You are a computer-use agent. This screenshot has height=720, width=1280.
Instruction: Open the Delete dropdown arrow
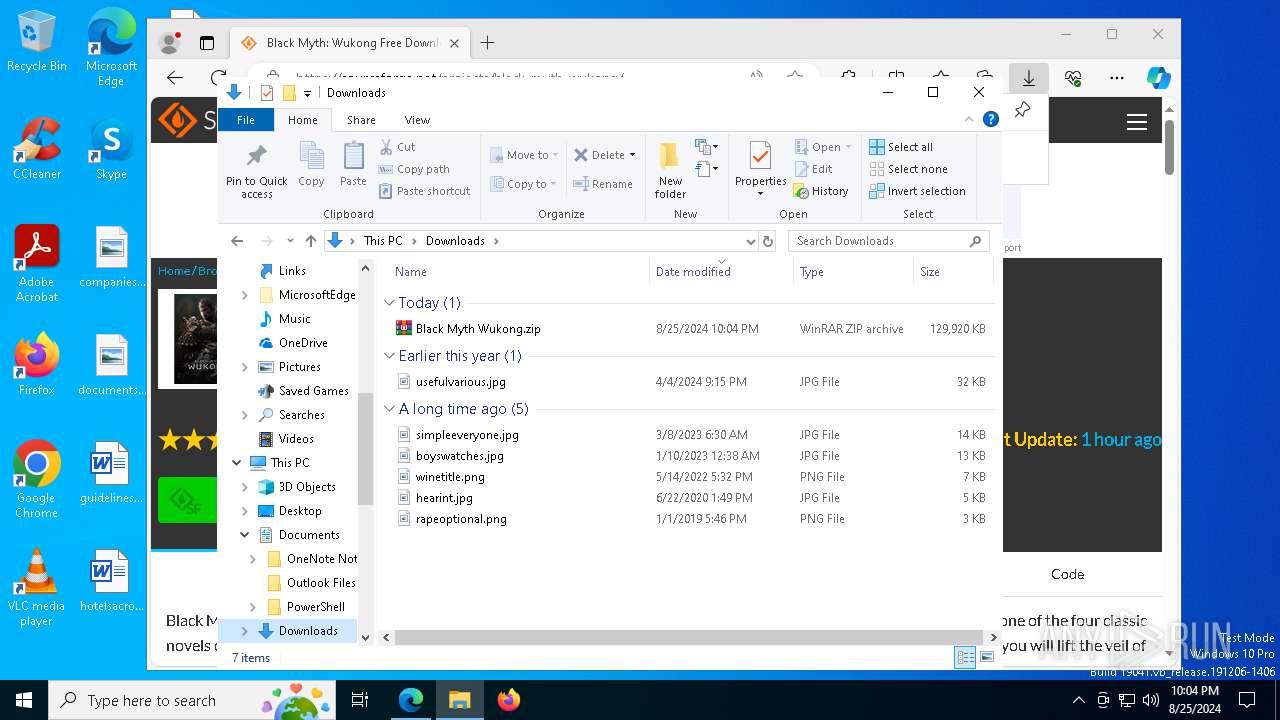633,155
